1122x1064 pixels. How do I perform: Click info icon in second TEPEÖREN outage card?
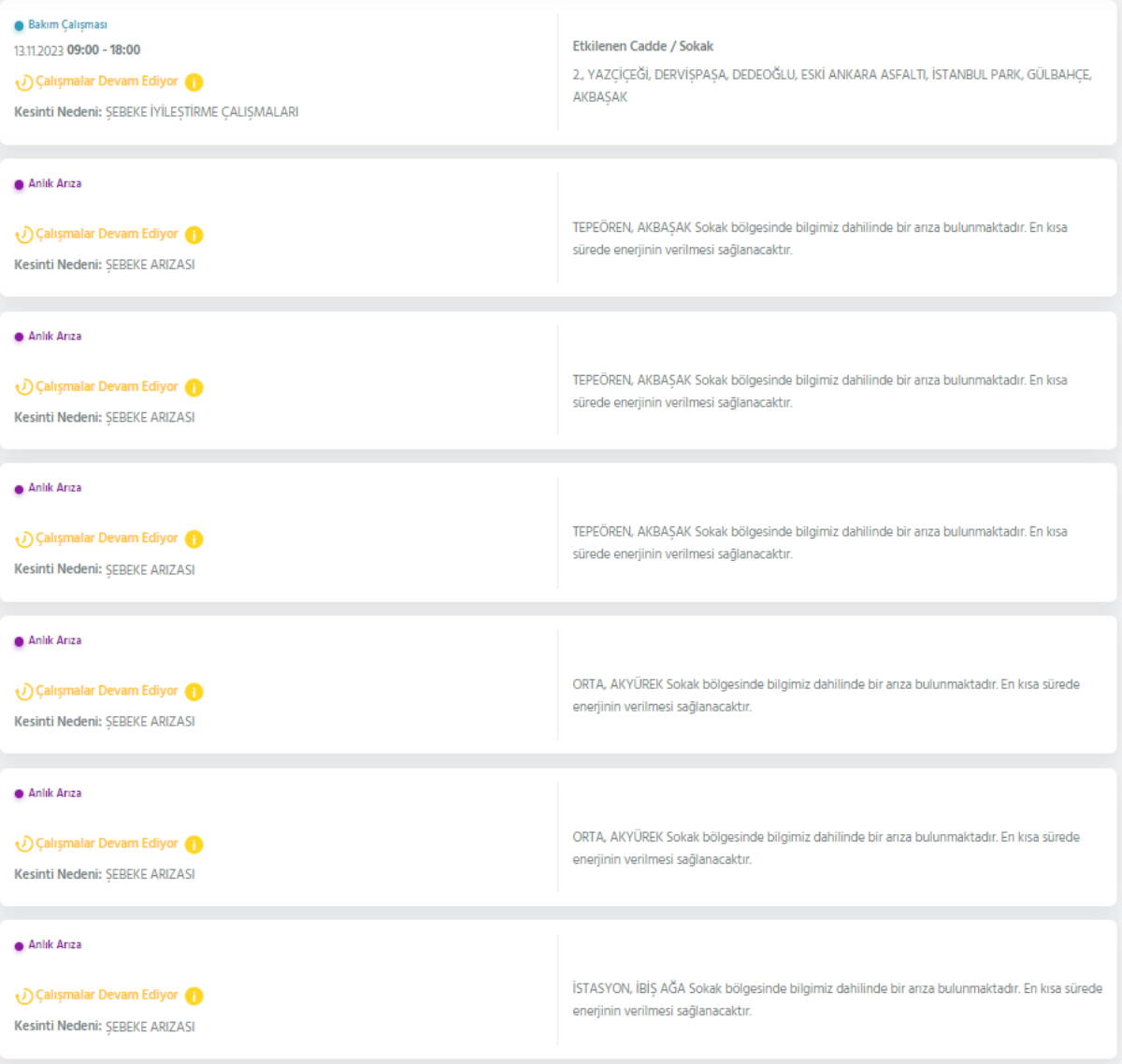pos(194,387)
